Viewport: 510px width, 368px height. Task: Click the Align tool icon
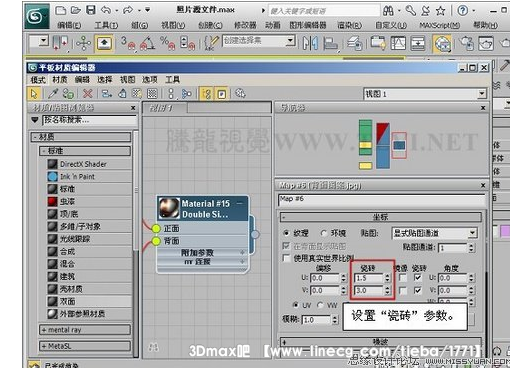click(x=331, y=44)
